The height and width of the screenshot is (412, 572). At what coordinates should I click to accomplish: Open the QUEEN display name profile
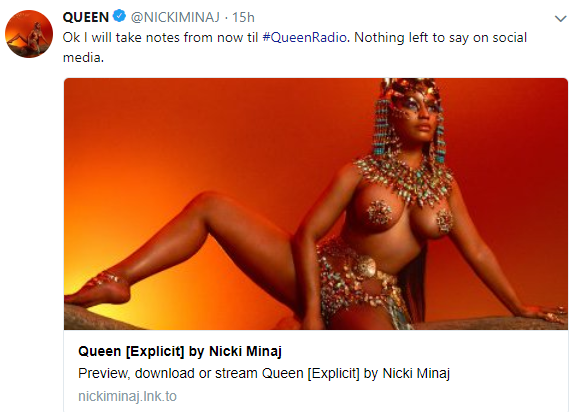tap(86, 17)
